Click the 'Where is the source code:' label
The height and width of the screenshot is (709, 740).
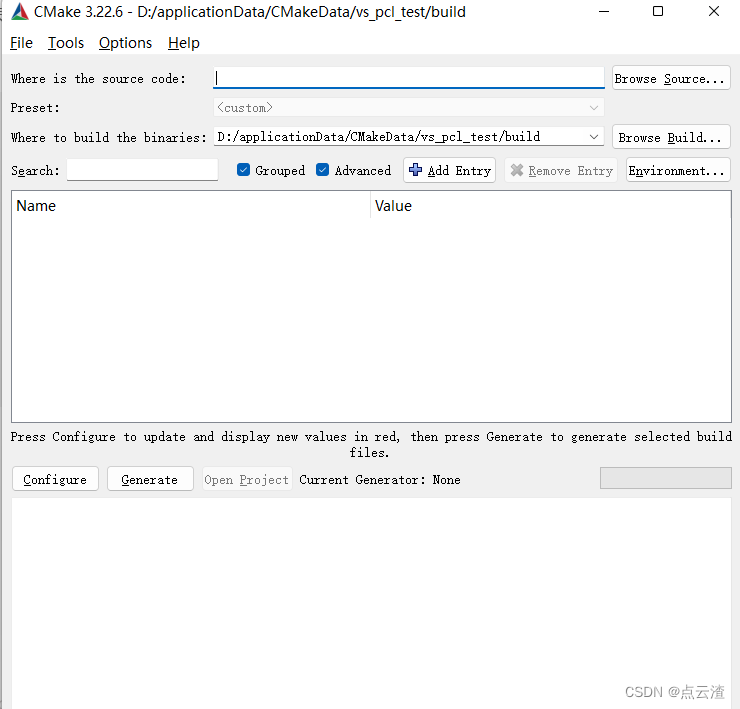[98, 78]
